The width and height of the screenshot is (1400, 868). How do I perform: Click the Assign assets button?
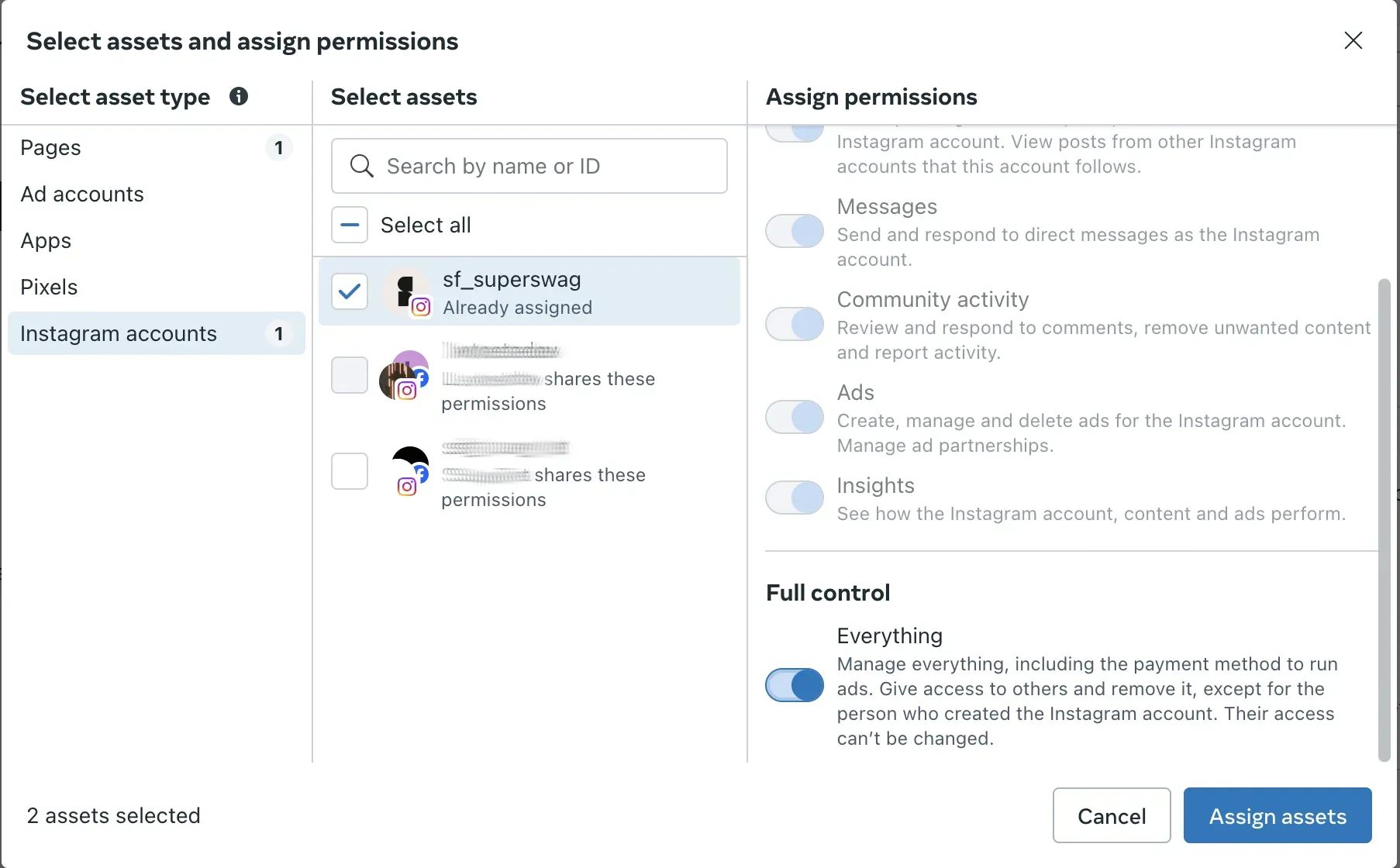[x=1278, y=815]
